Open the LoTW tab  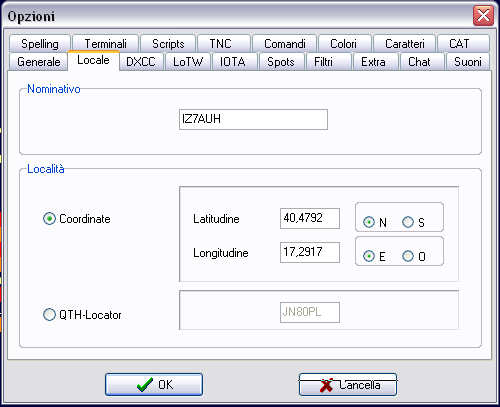(188, 62)
